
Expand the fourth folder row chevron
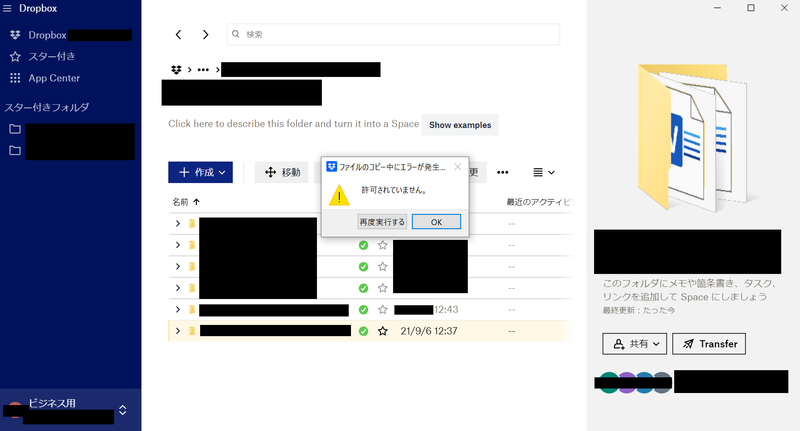pyautogui.click(x=178, y=288)
